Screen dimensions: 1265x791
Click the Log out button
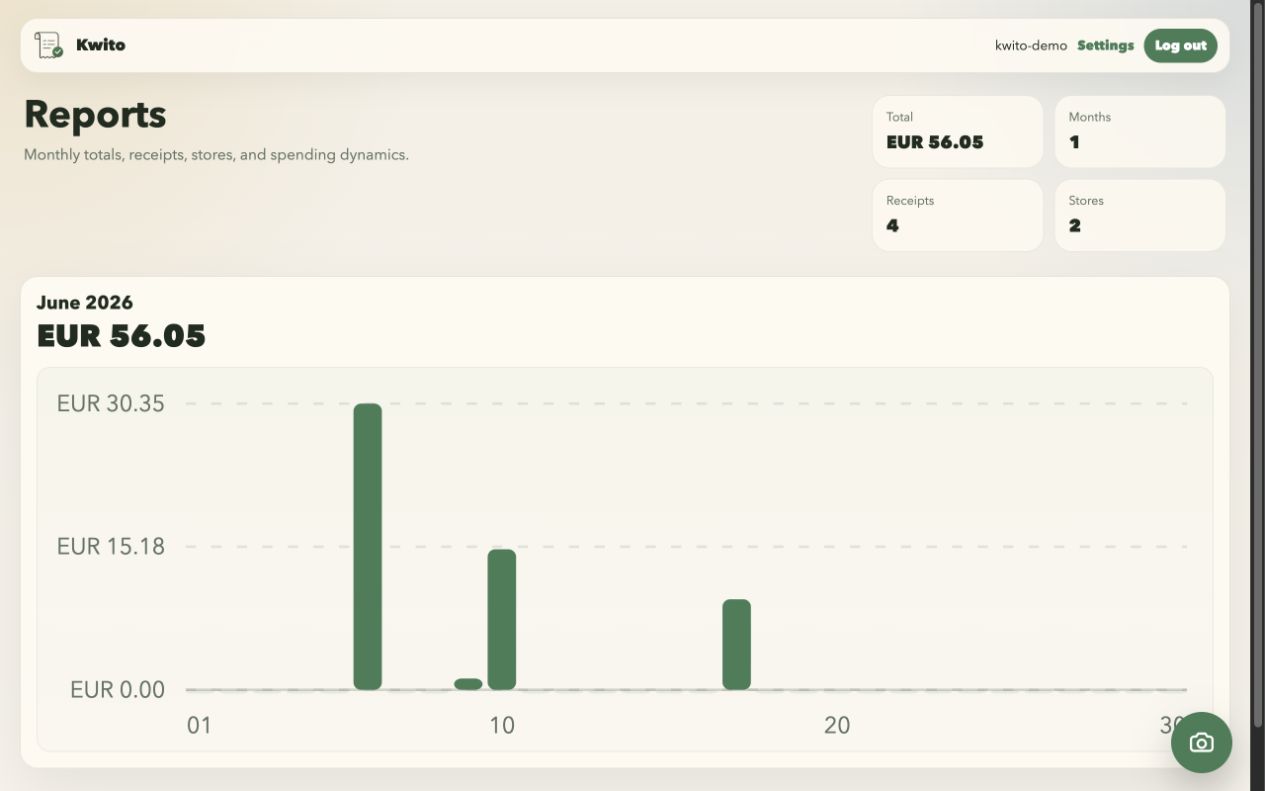1180,45
